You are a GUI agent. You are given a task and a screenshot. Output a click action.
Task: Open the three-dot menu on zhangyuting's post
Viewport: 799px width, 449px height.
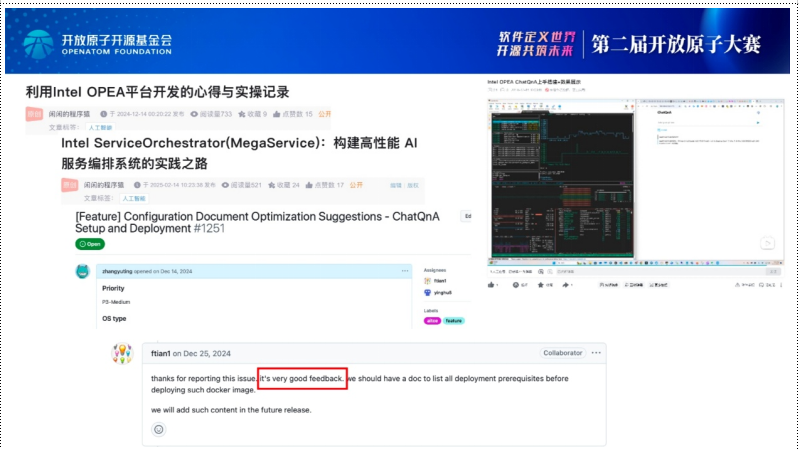(x=405, y=271)
